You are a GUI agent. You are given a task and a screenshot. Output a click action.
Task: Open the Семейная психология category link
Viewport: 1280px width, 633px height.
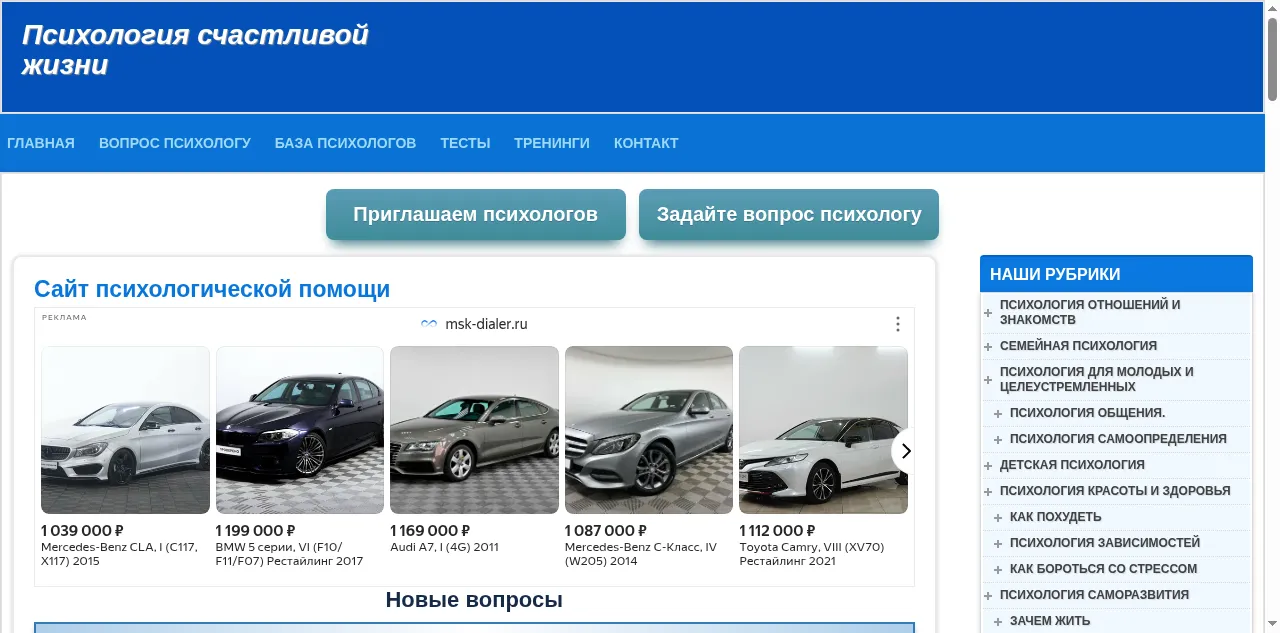click(x=1078, y=346)
